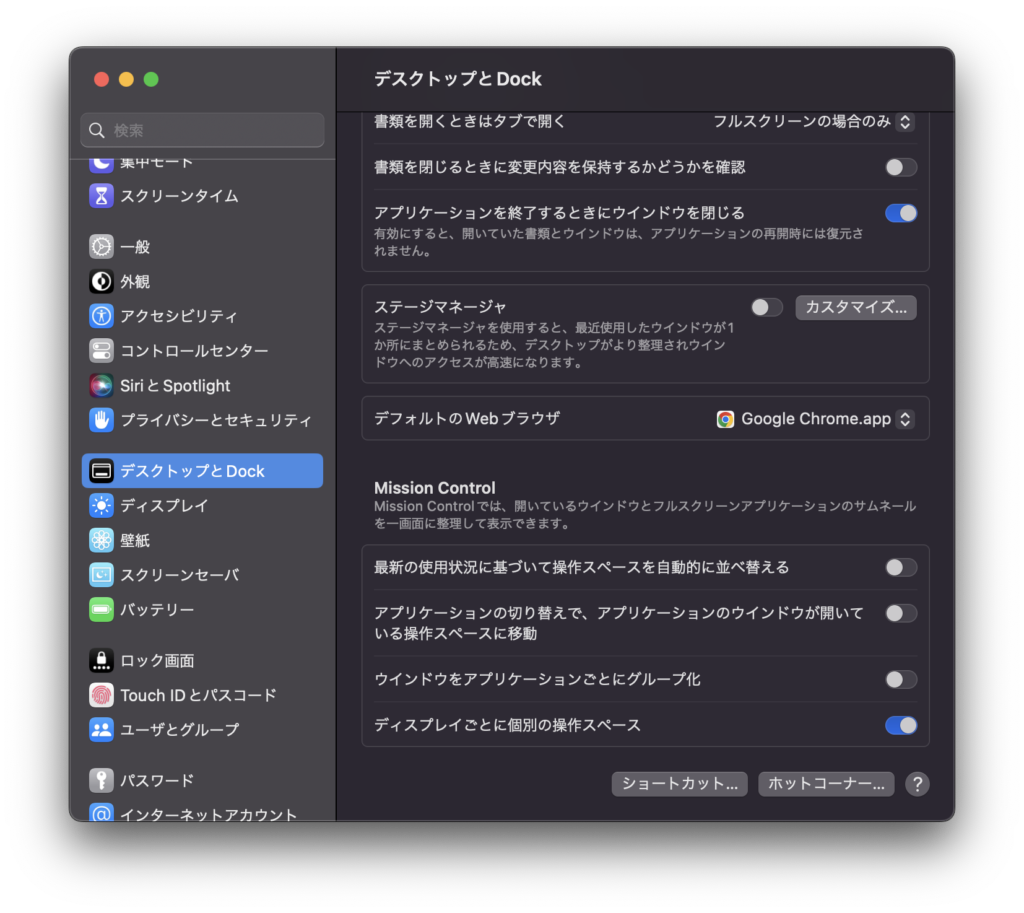
Task: Click the help question mark button
Action: pos(917,784)
